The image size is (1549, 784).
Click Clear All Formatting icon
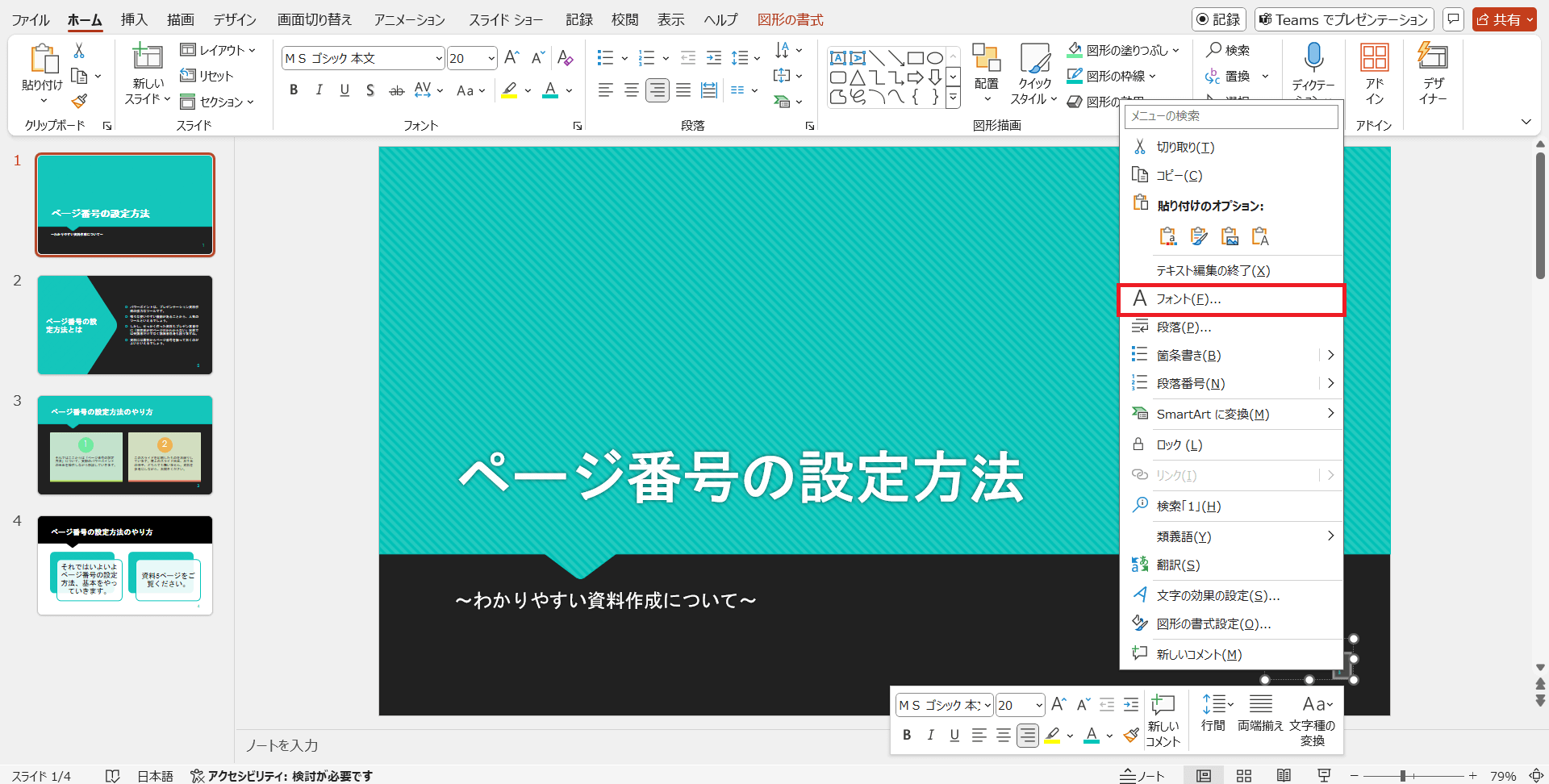coord(566,57)
